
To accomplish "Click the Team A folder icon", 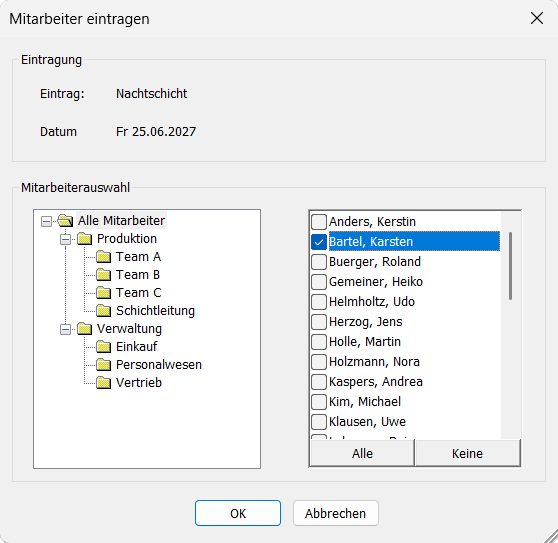I will pos(104,257).
